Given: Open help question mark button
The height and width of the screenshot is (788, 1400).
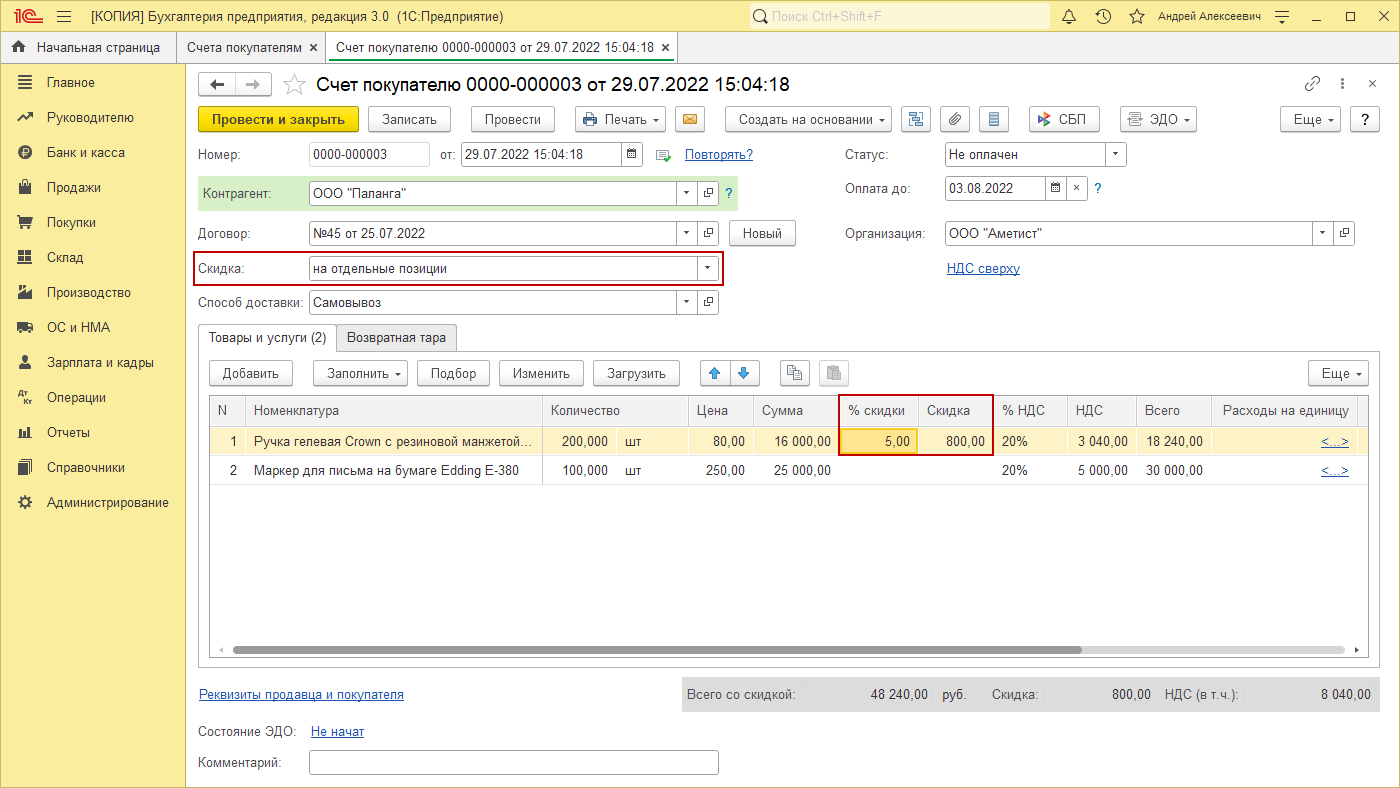Looking at the screenshot, I should (x=1365, y=119).
